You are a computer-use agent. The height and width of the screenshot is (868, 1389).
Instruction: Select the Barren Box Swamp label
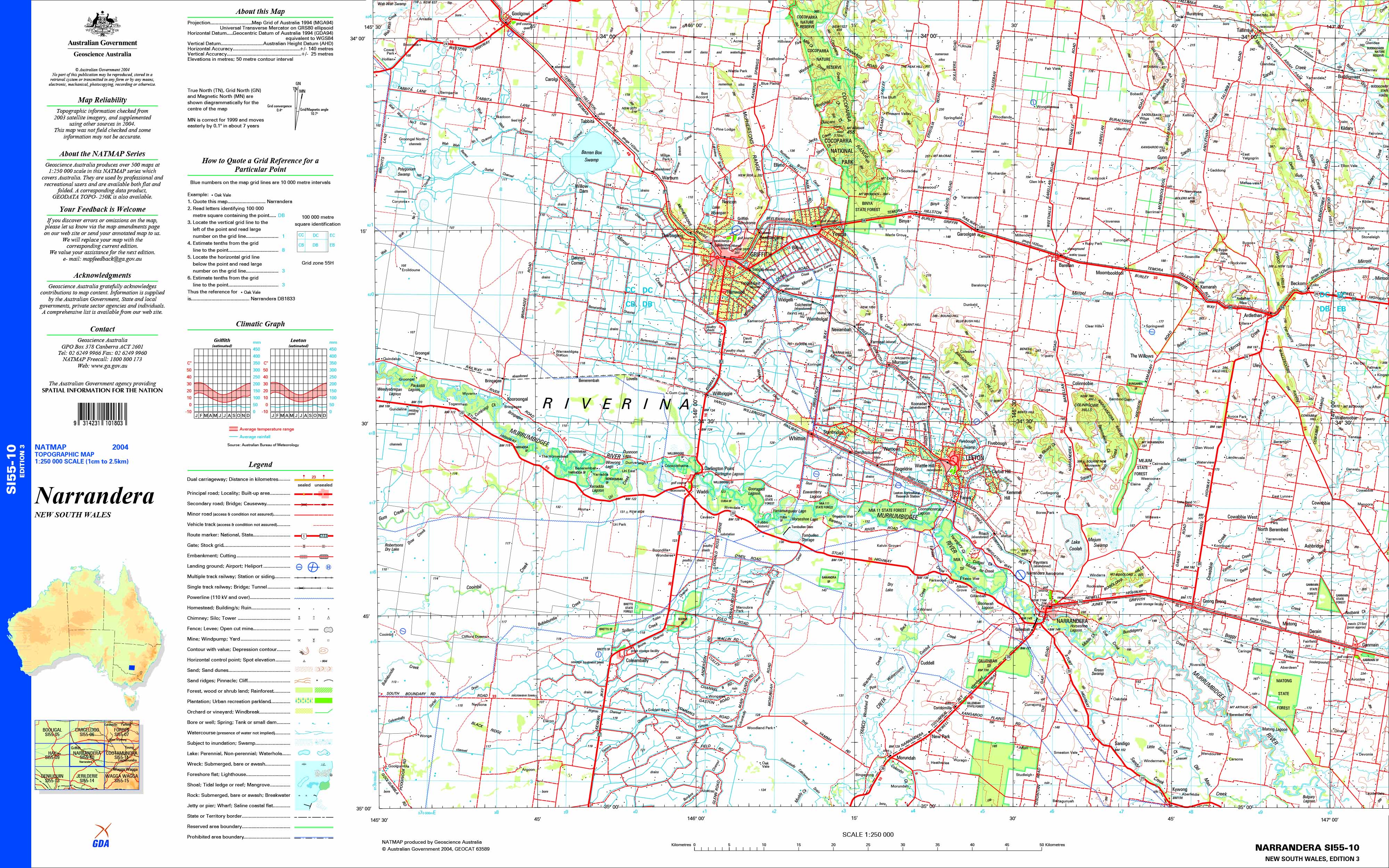[x=591, y=156]
